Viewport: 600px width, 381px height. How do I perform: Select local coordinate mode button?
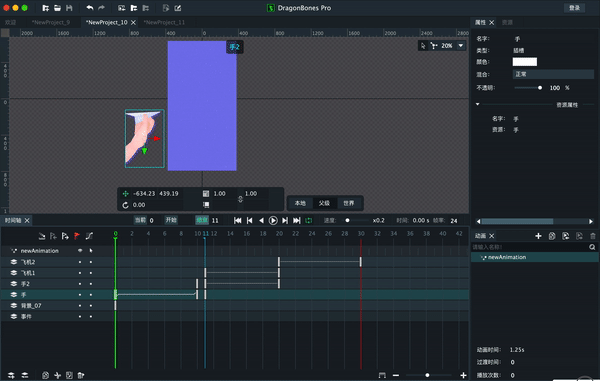point(300,203)
